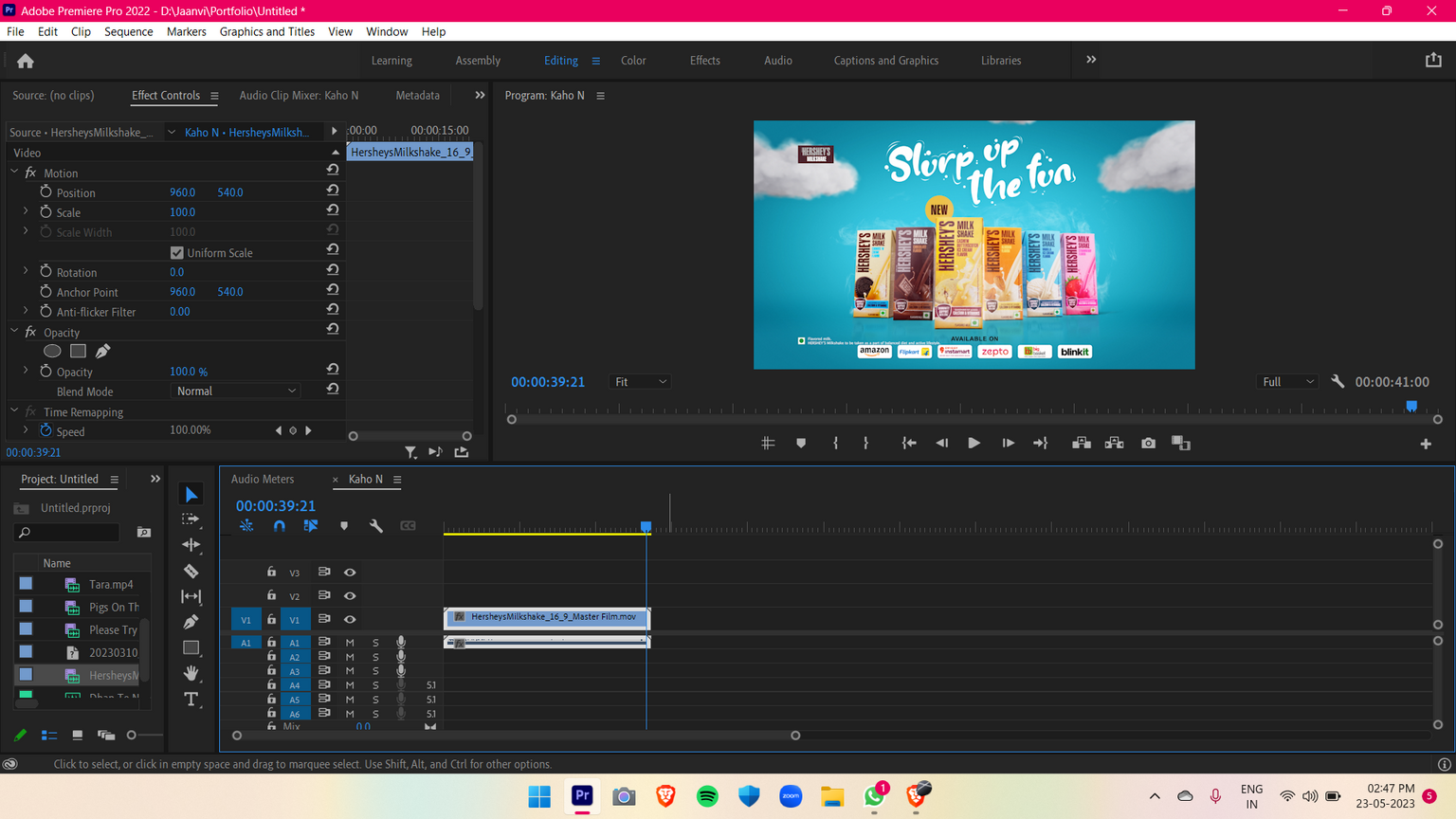
Task: Uncheck Uniform Scale checkbox
Action: [x=176, y=252]
